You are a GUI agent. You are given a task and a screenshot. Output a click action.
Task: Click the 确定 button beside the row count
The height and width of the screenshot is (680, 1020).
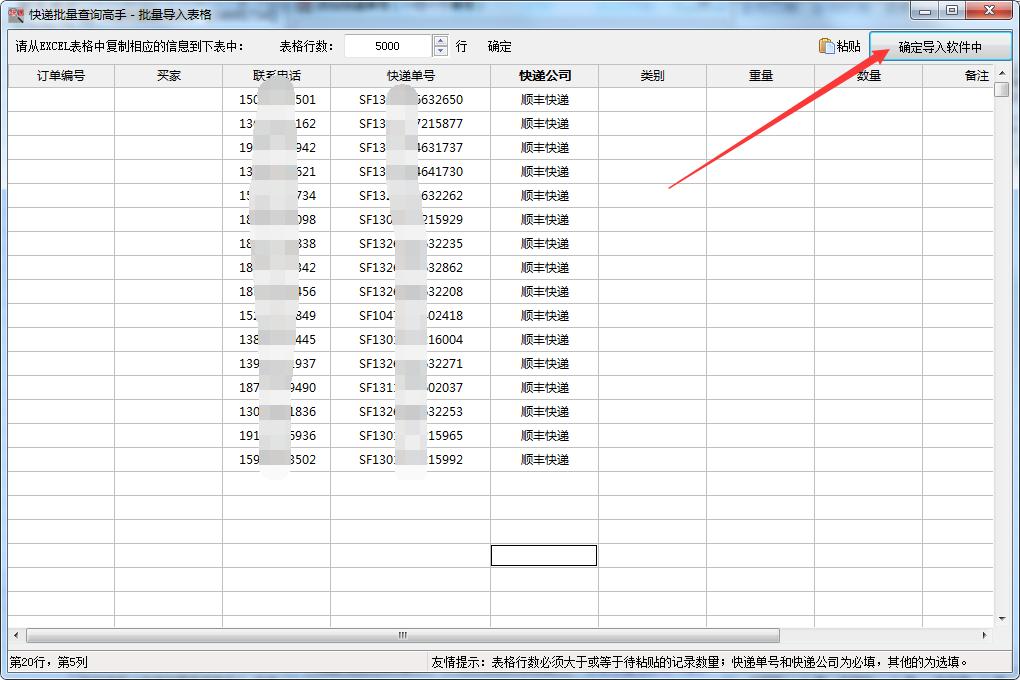[x=497, y=46]
